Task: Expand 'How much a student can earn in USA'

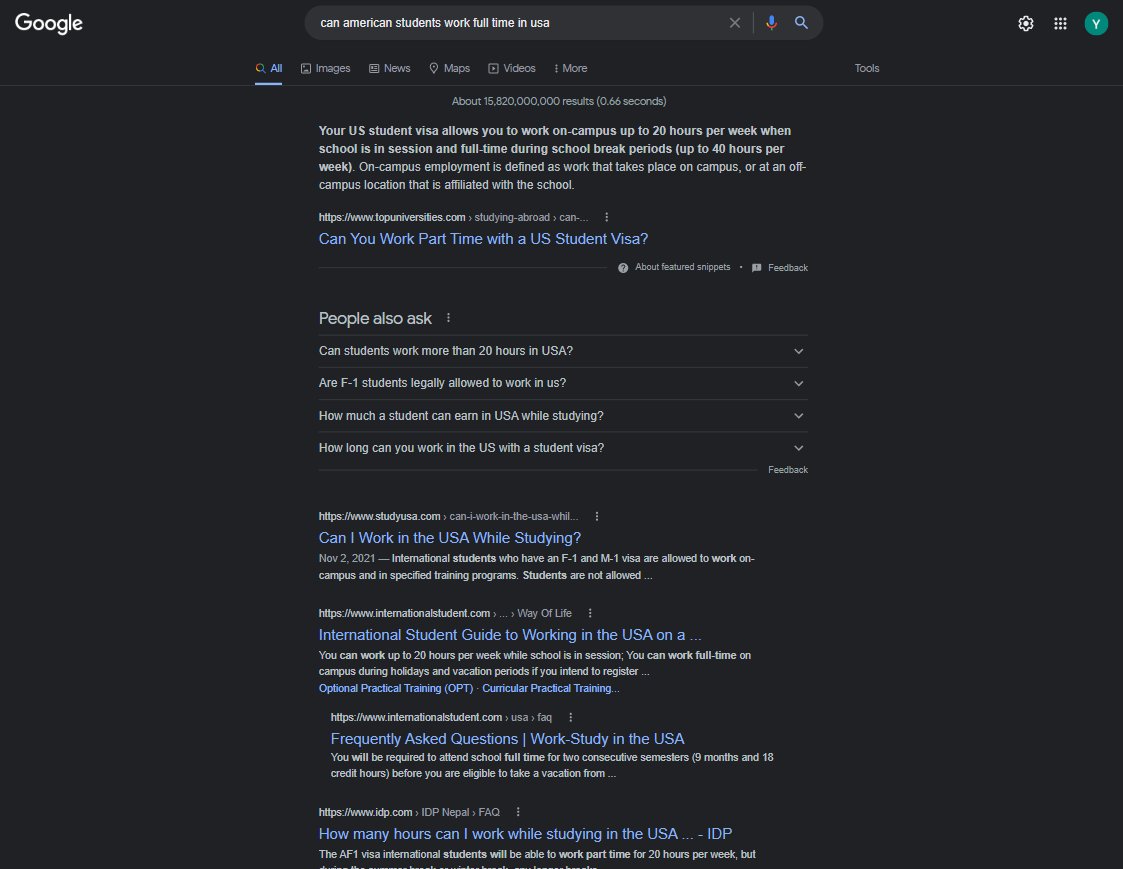Action: pos(563,416)
